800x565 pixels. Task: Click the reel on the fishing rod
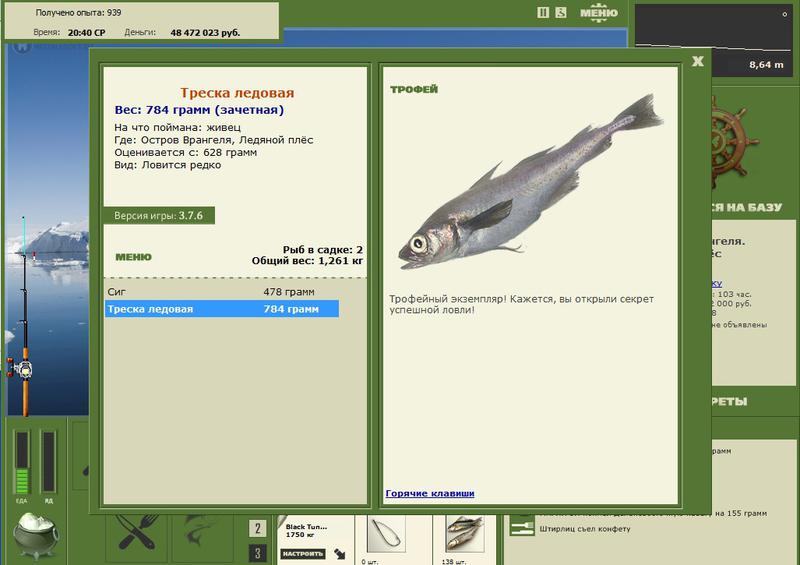pyautogui.click(x=19, y=369)
